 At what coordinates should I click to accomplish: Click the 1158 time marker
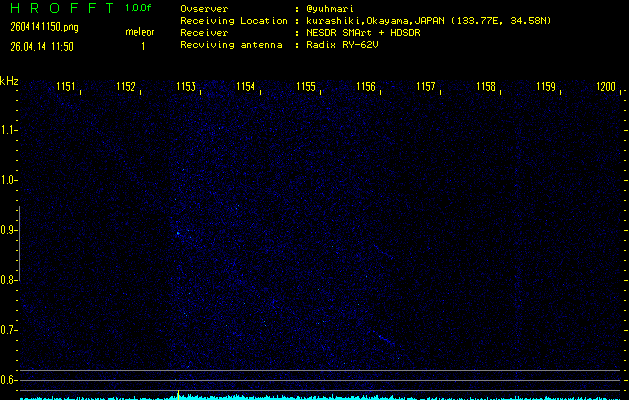click(486, 87)
